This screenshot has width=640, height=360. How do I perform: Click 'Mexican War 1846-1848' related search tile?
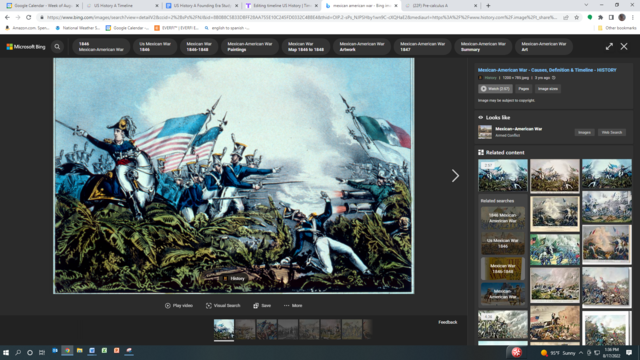pos(503,269)
